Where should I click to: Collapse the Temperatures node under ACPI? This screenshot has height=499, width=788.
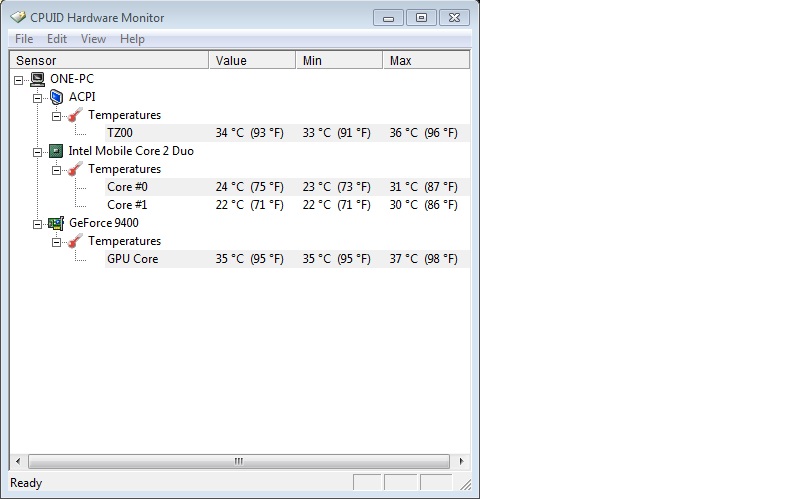tap(57, 116)
